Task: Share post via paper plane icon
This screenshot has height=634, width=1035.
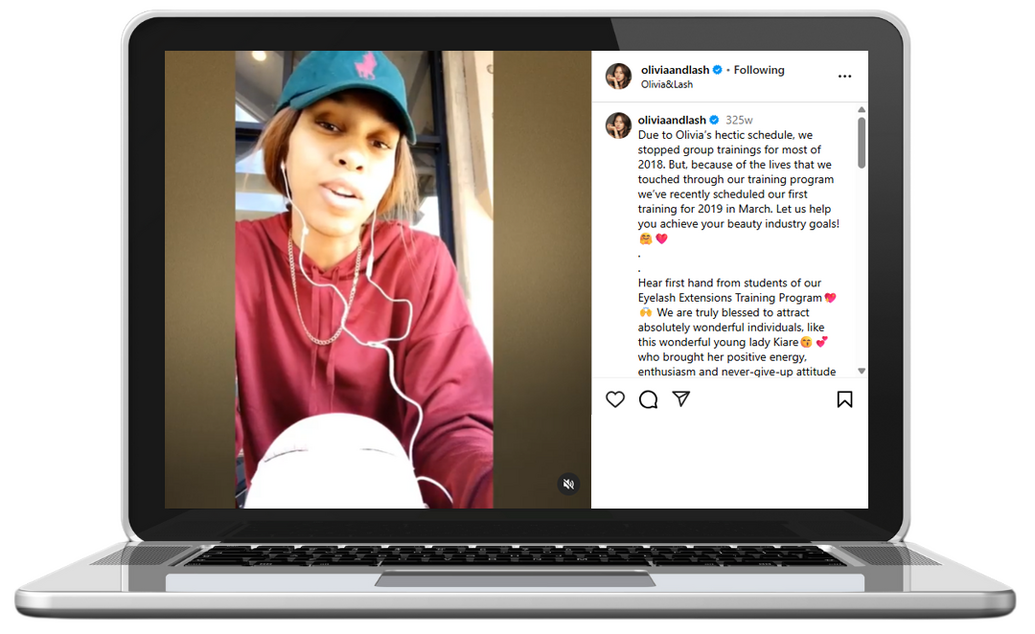Action: pos(681,398)
